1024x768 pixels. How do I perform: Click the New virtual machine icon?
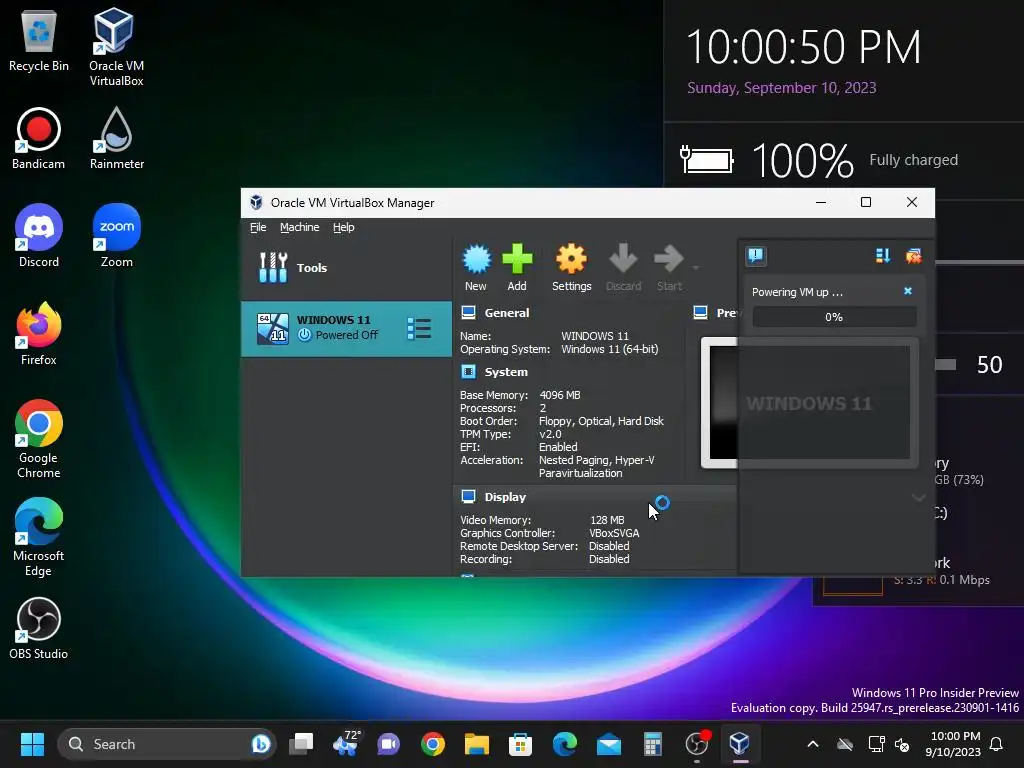476,259
